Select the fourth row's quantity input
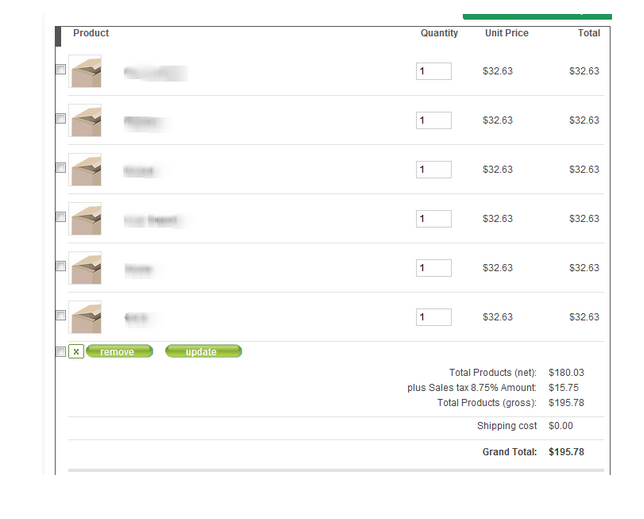The height and width of the screenshot is (519, 644). tap(434, 219)
